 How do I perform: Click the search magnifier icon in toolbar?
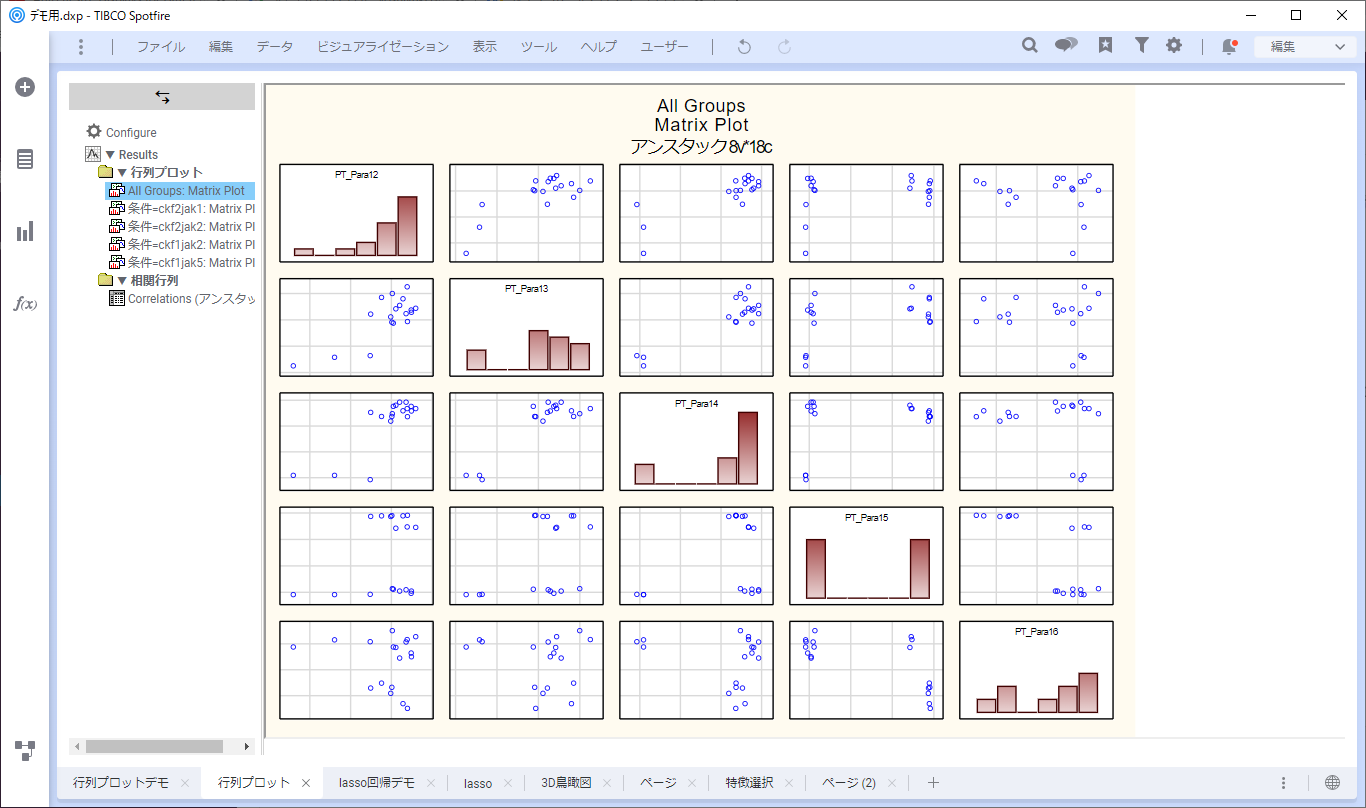click(1029, 46)
